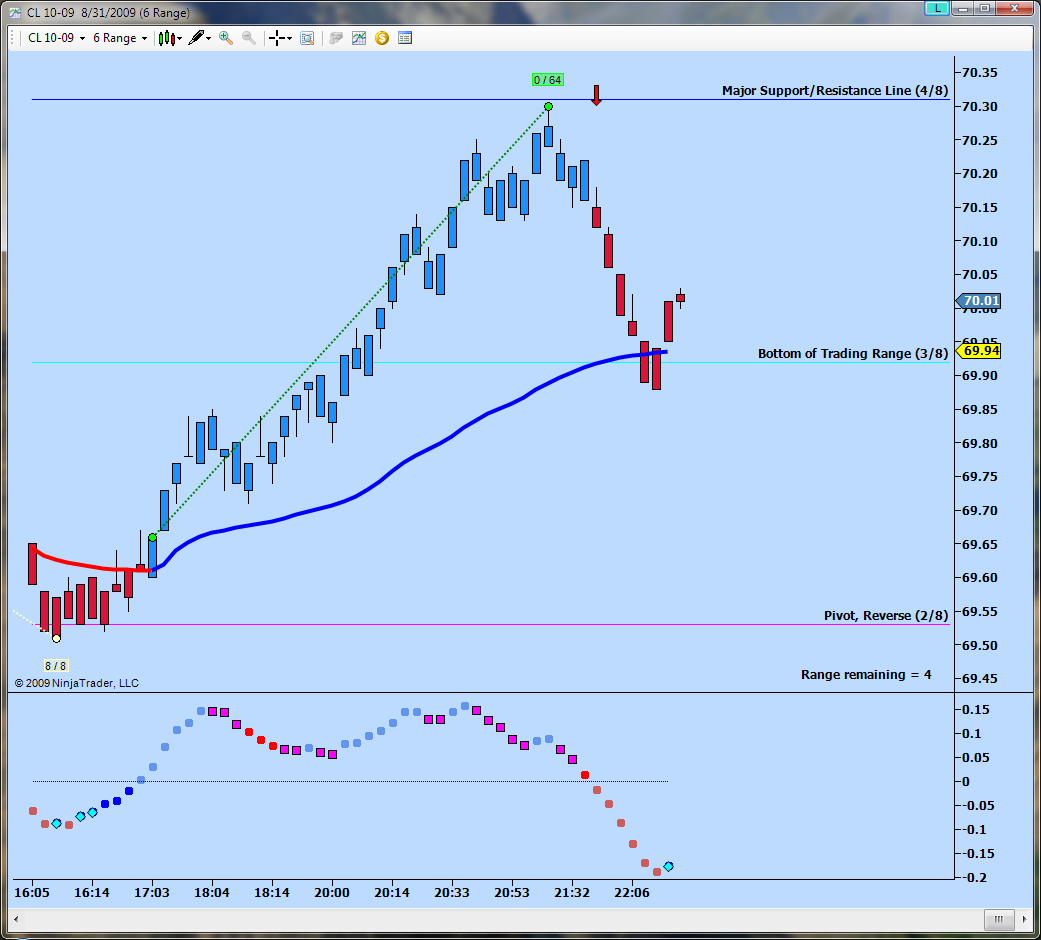Image resolution: width=1041 pixels, height=940 pixels.
Task: Click the chart window icon in title bar
Action: (x=15, y=13)
